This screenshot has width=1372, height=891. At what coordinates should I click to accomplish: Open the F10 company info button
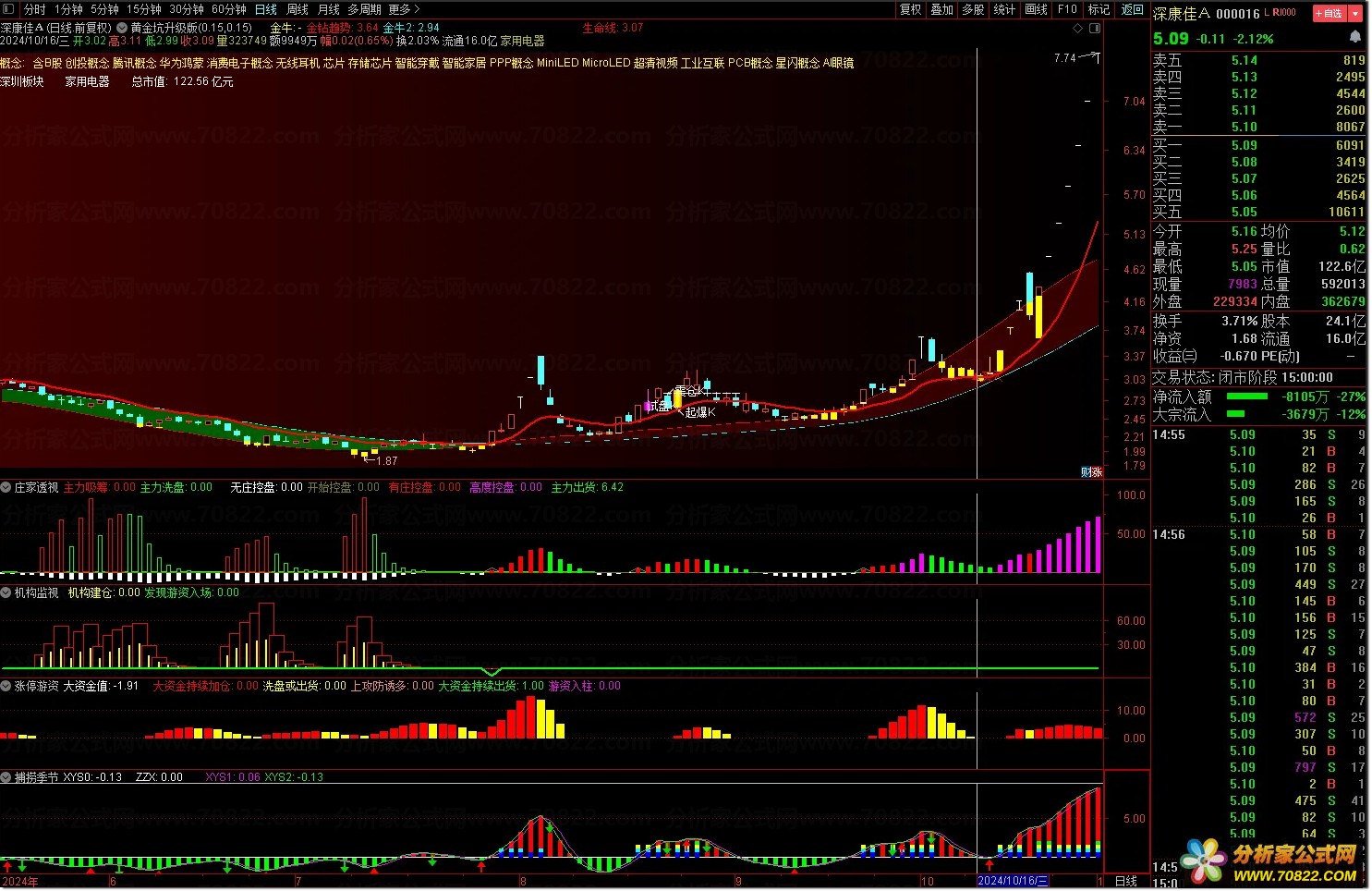point(1068,9)
